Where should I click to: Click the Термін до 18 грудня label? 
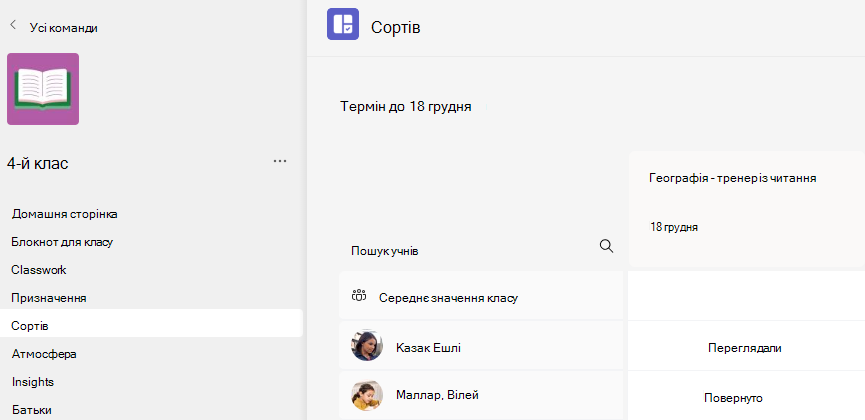(x=405, y=107)
